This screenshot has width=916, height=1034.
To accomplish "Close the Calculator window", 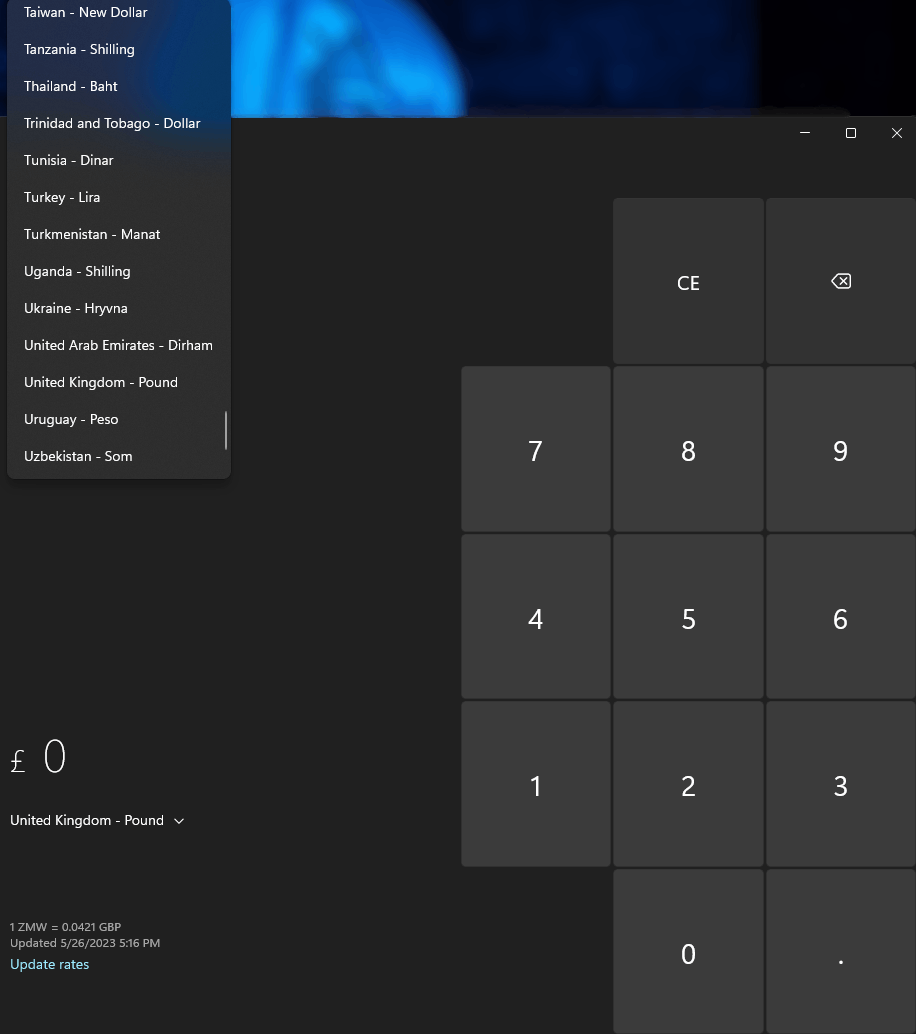I will [897, 133].
